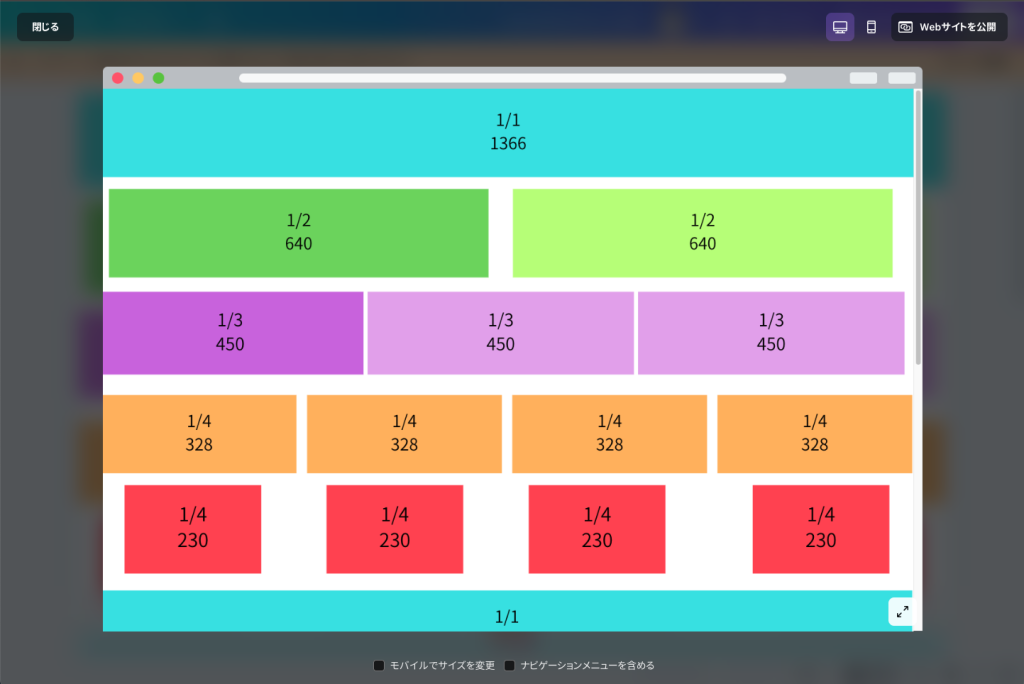Click the first orange 1/4 328 block
Viewport: 1024px width, 684px height.
click(x=199, y=433)
